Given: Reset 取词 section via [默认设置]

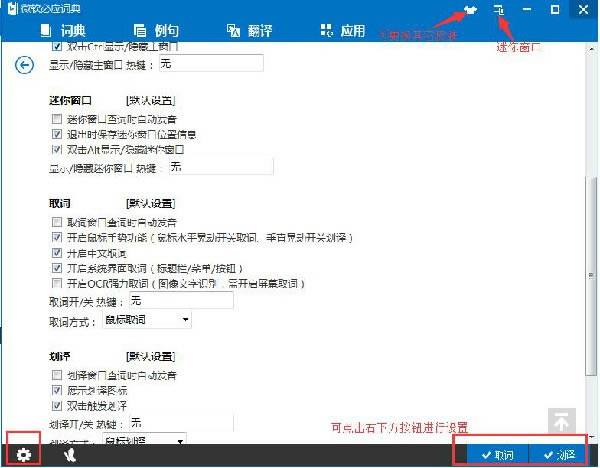Looking at the screenshot, I should coord(150,203).
